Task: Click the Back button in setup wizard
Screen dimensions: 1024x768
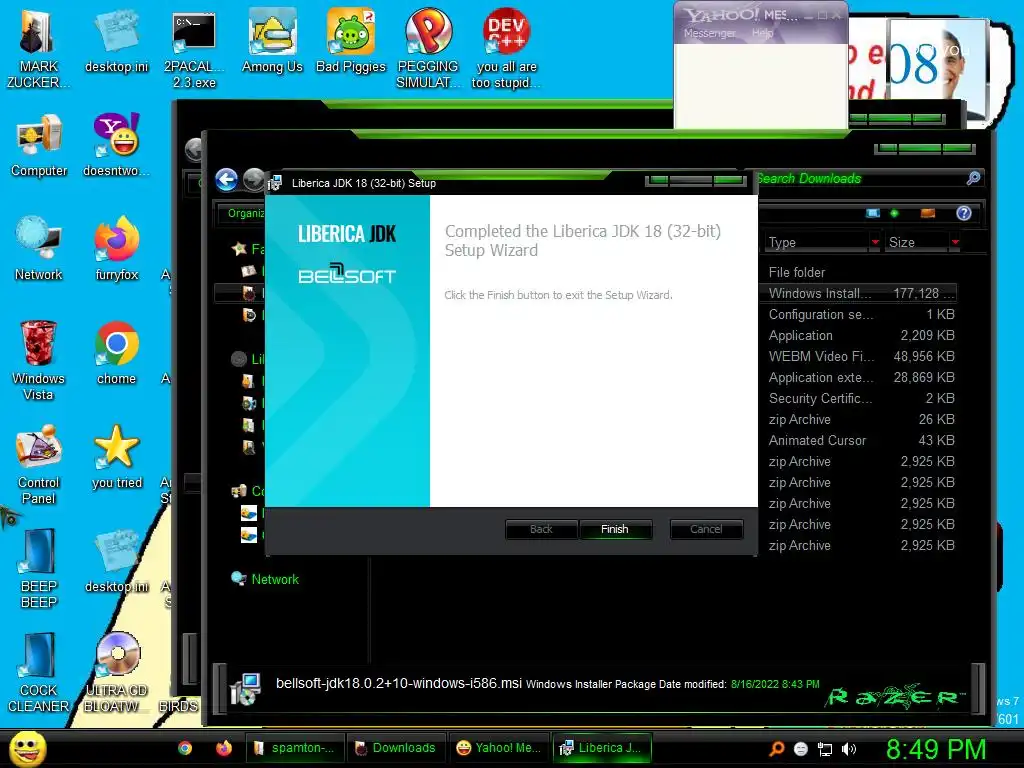Action: click(541, 529)
